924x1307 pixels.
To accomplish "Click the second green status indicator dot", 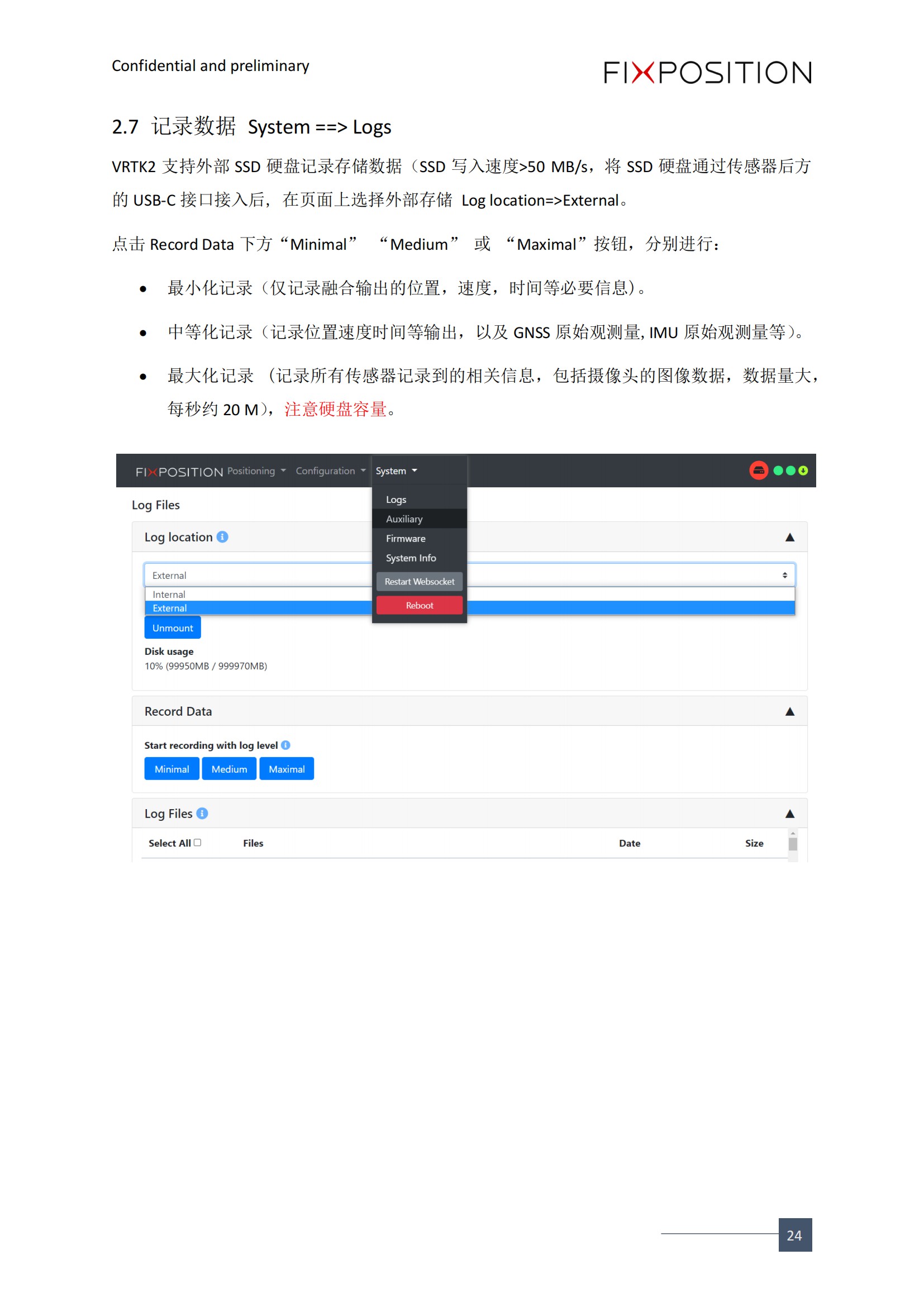I will [790, 470].
